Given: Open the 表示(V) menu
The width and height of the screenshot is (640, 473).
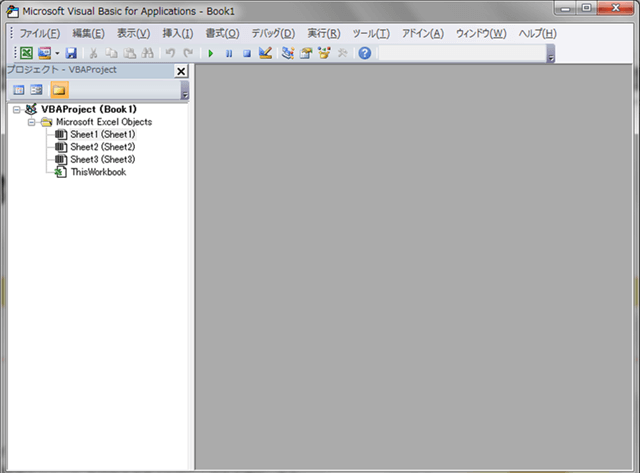Looking at the screenshot, I should 133,33.
